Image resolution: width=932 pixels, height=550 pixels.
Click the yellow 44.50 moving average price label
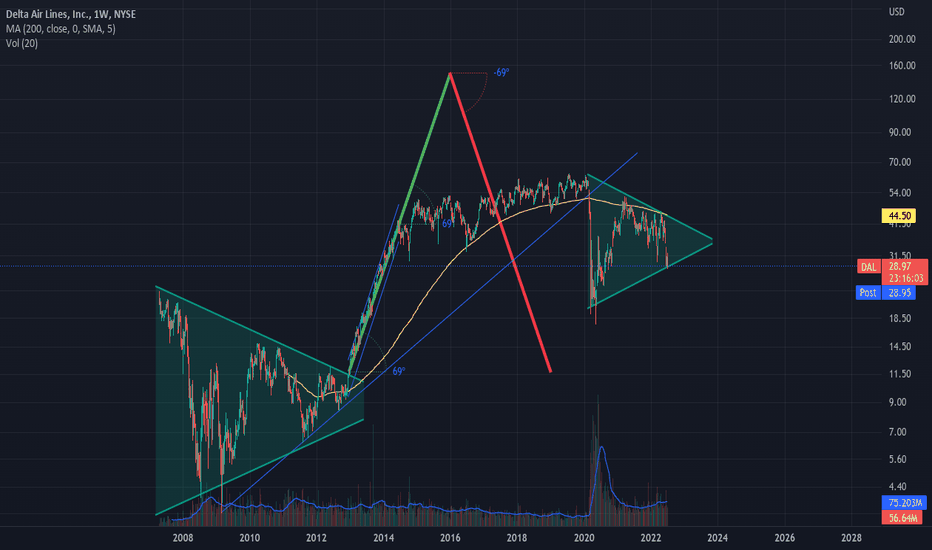899,215
